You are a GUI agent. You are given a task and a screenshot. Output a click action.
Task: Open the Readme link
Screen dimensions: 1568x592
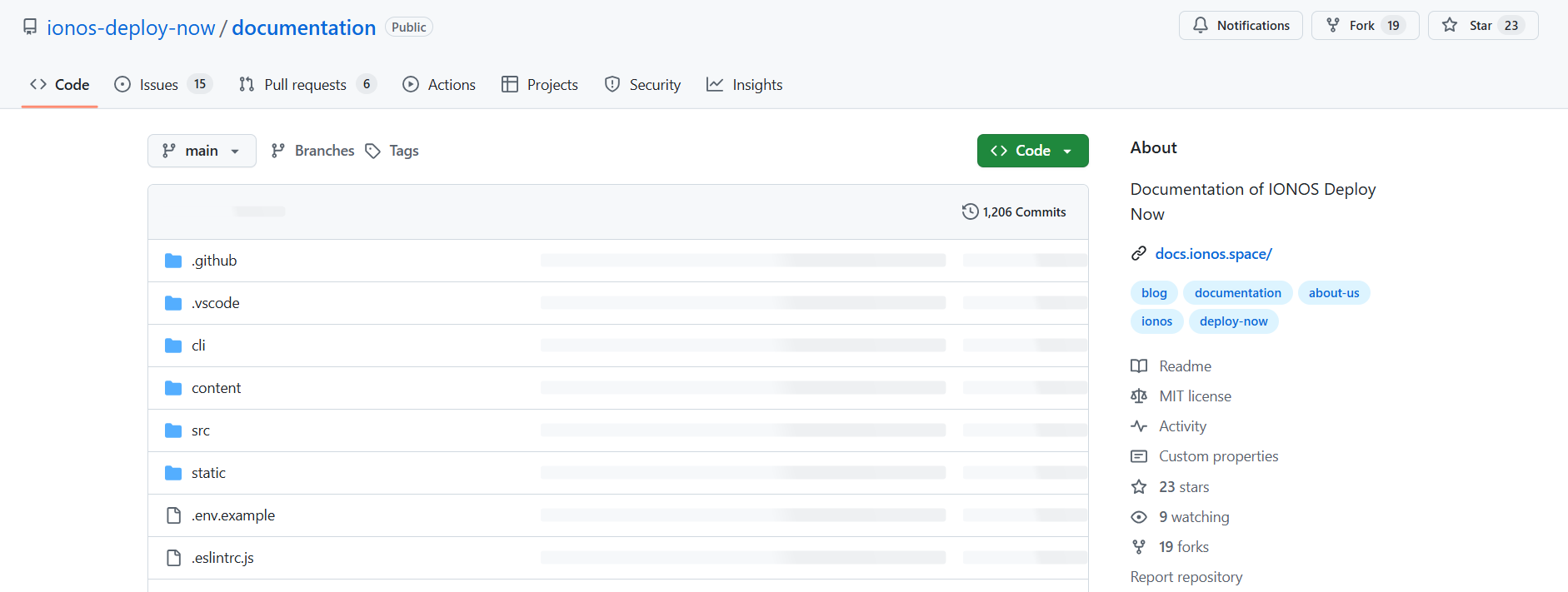pyautogui.click(x=1186, y=366)
